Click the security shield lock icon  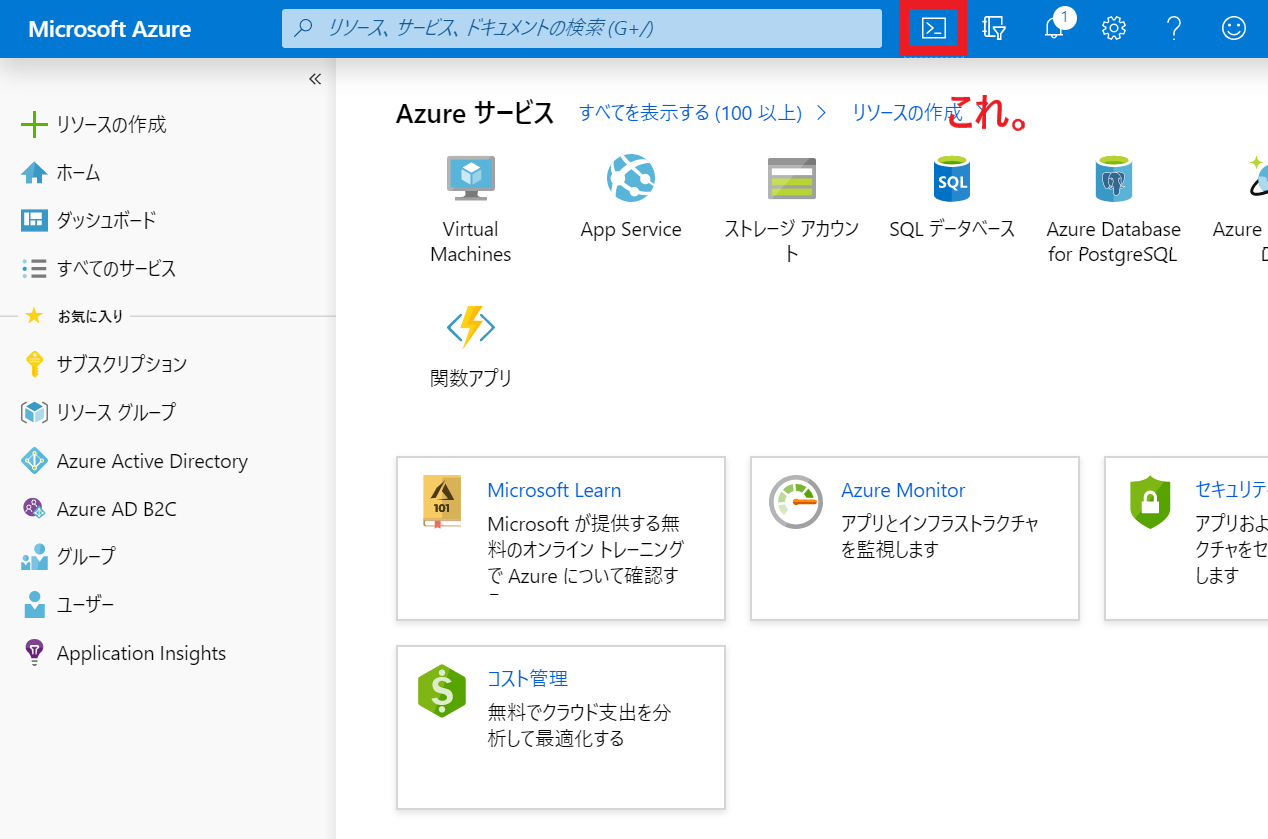point(1150,502)
